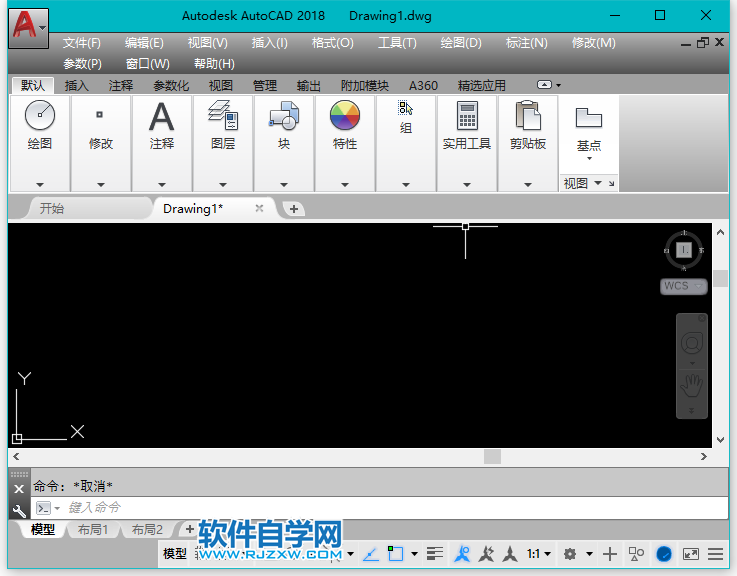Open status bar customization hamburger menu
The height and width of the screenshot is (576, 737).
click(x=715, y=554)
